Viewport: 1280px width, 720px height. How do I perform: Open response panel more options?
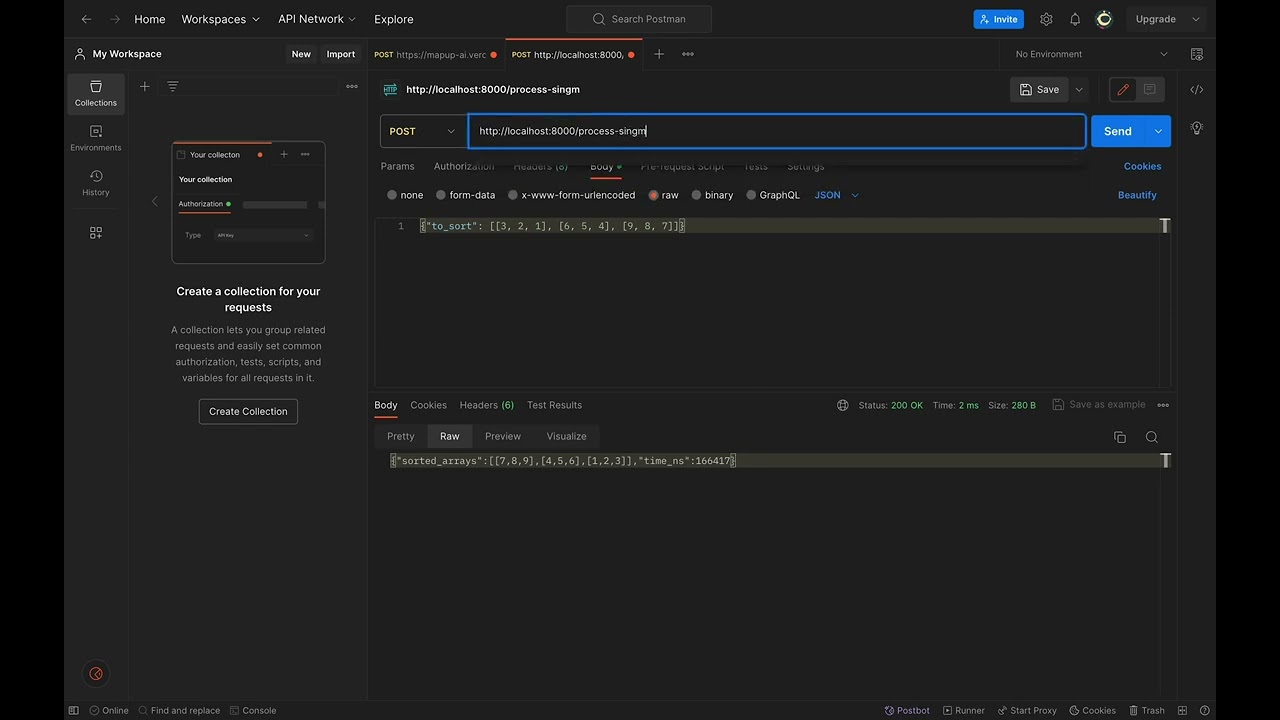click(1163, 405)
